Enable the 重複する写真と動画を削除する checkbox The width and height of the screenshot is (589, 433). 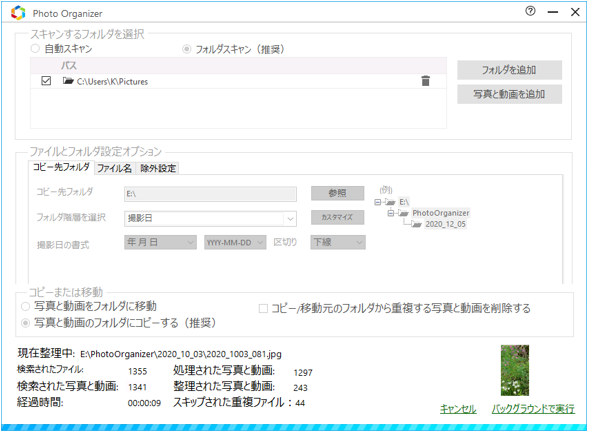[x=263, y=309]
